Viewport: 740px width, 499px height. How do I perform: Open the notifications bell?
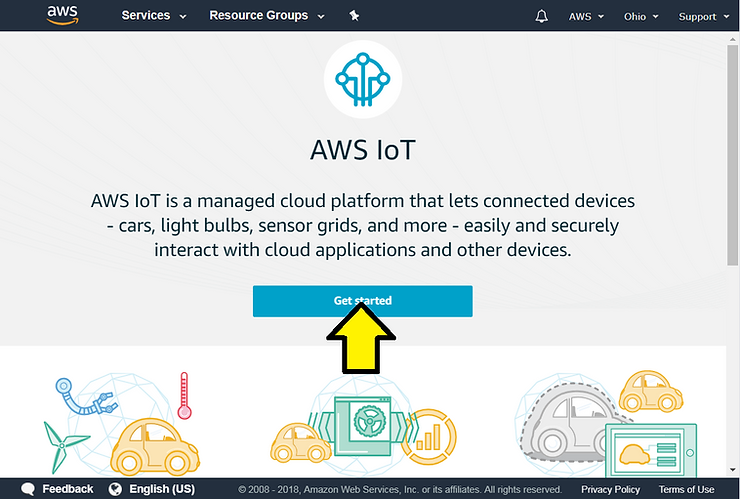(x=542, y=16)
